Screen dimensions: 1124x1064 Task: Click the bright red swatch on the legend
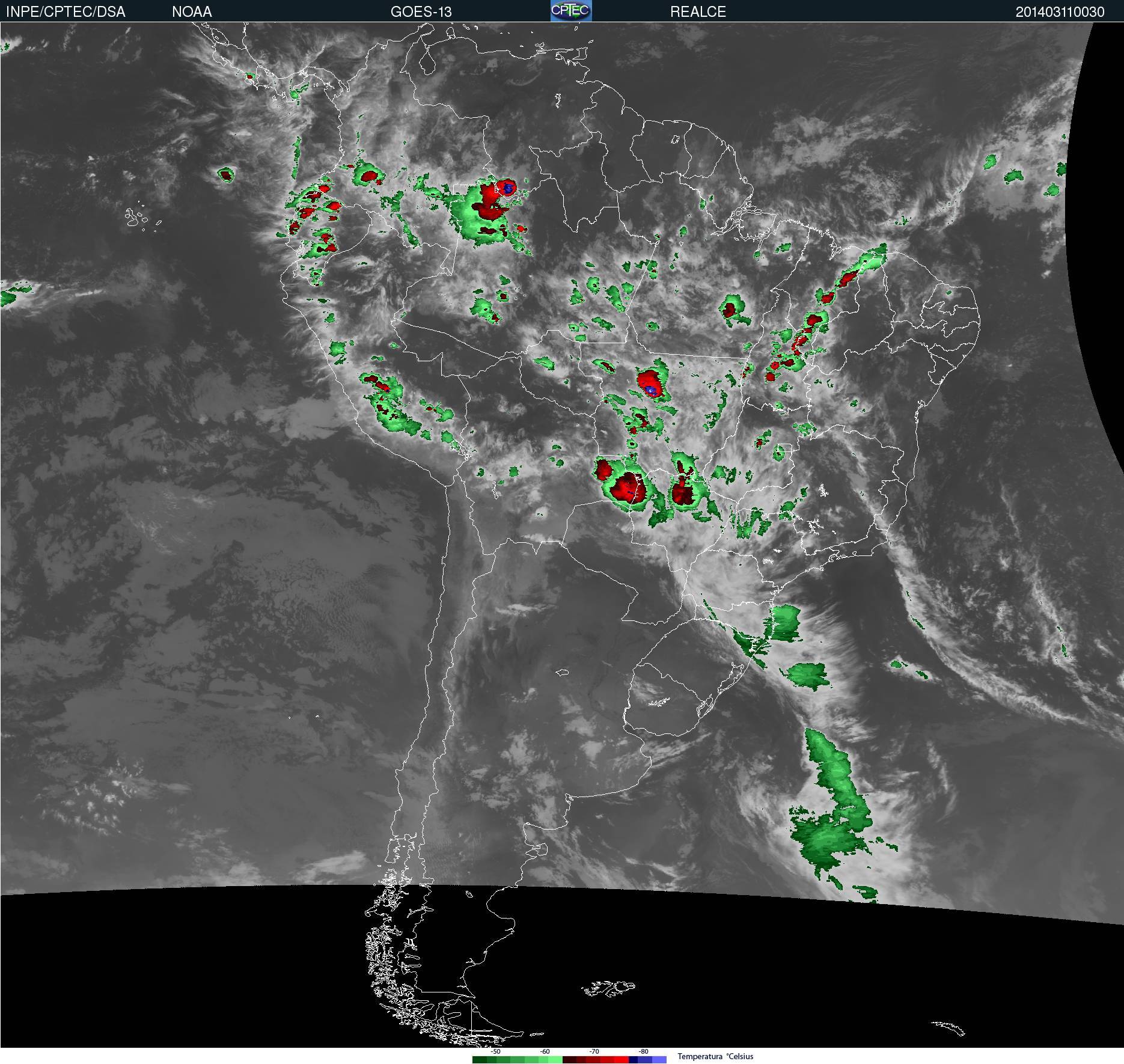pyautogui.click(x=622, y=1060)
